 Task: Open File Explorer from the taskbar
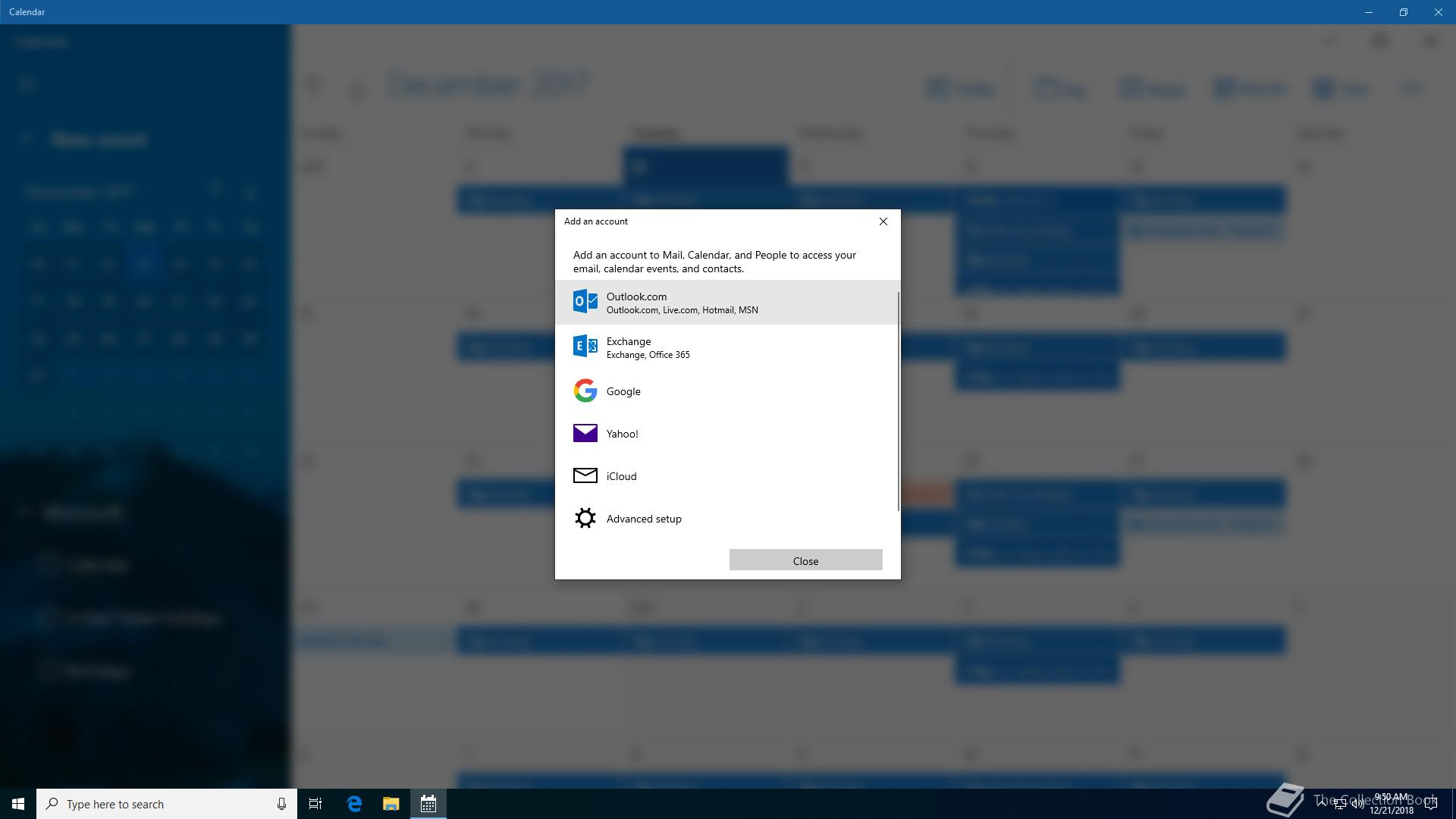coord(391,804)
